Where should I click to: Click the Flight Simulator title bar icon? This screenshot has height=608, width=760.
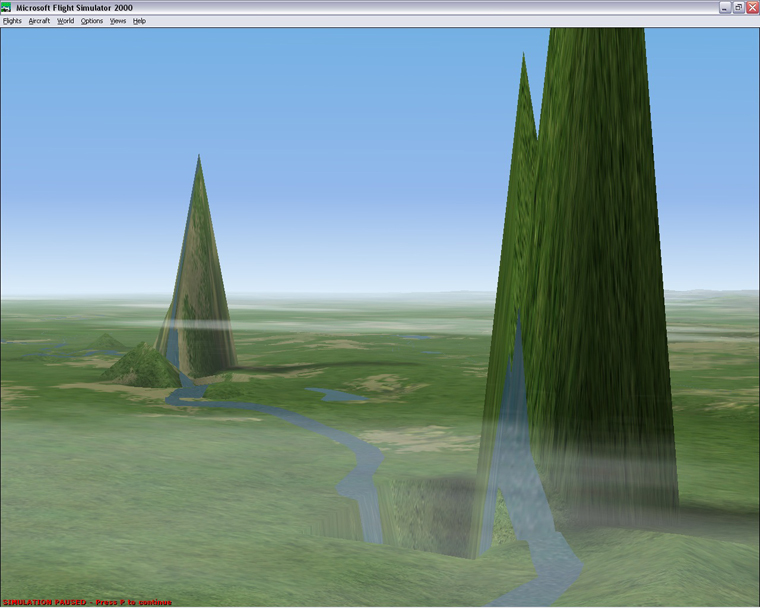(x=6, y=7)
